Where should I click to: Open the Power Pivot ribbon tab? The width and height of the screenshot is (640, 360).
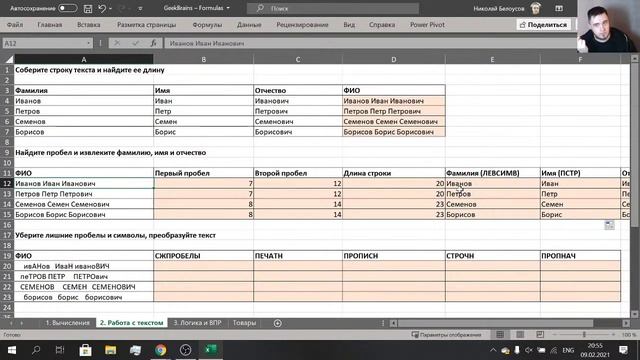click(x=427, y=24)
